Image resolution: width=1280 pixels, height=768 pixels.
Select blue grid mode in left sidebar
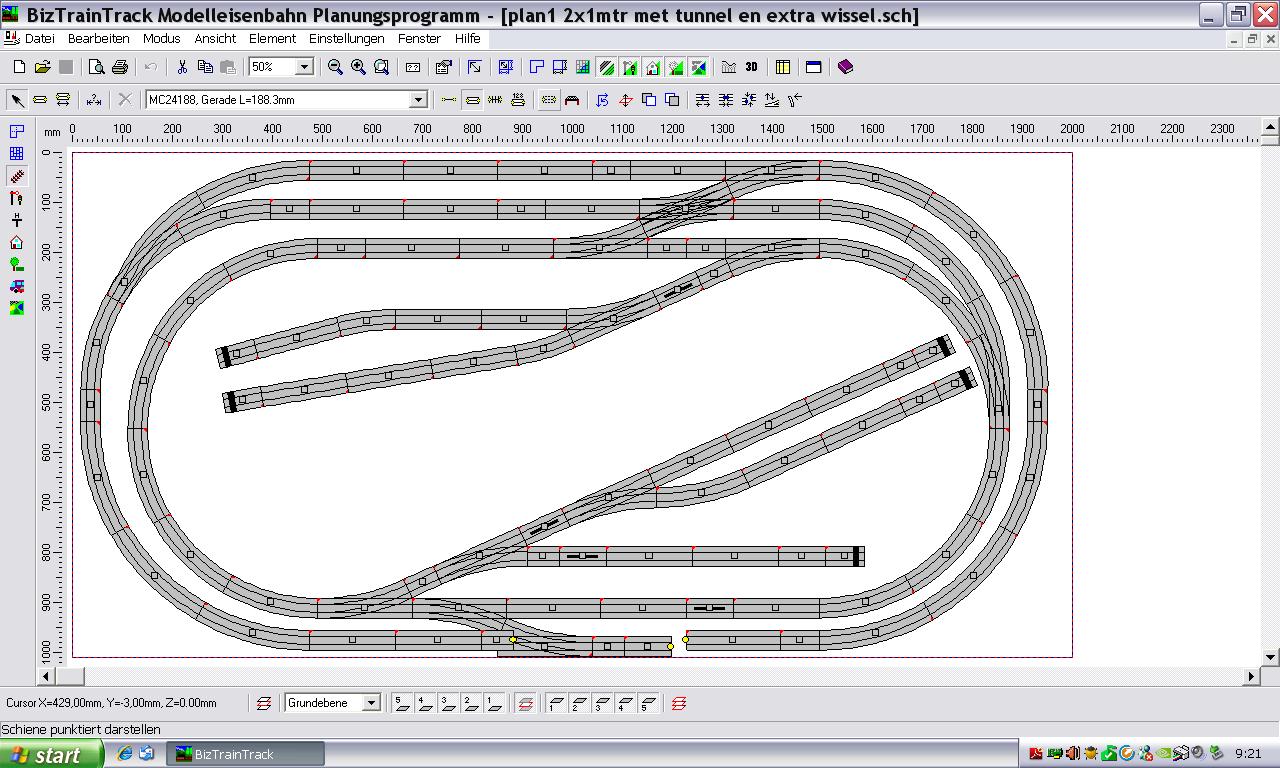coord(16,153)
